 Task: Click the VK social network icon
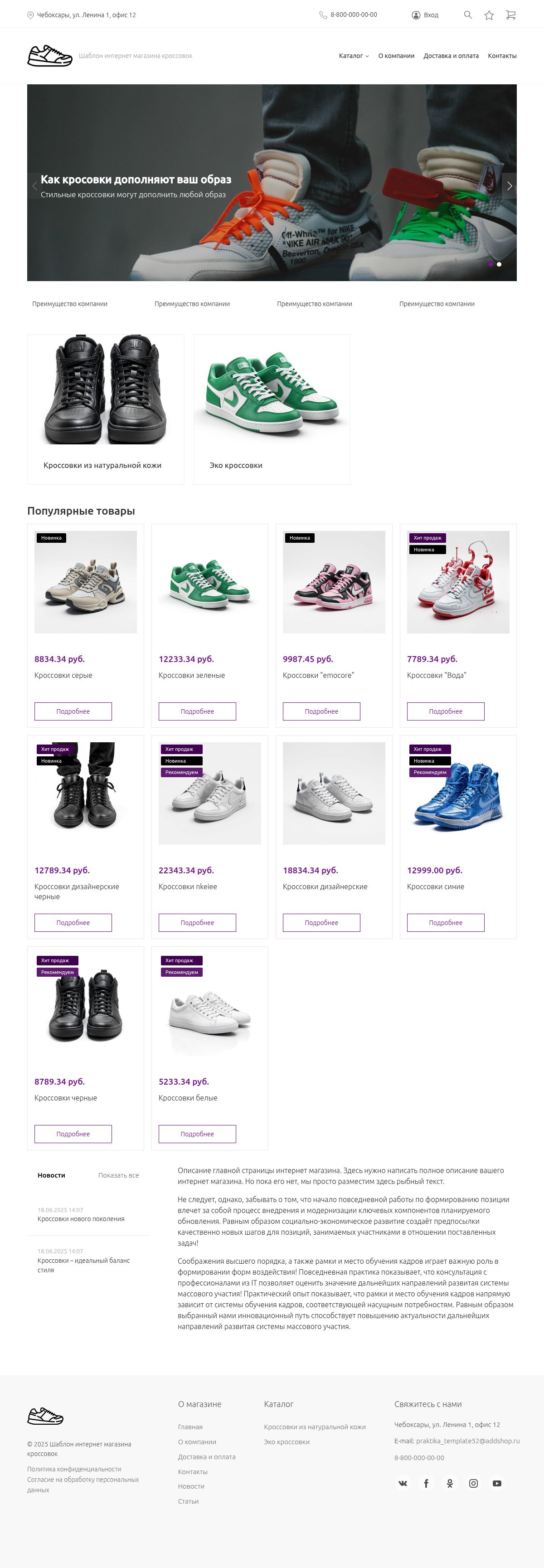403,1483
